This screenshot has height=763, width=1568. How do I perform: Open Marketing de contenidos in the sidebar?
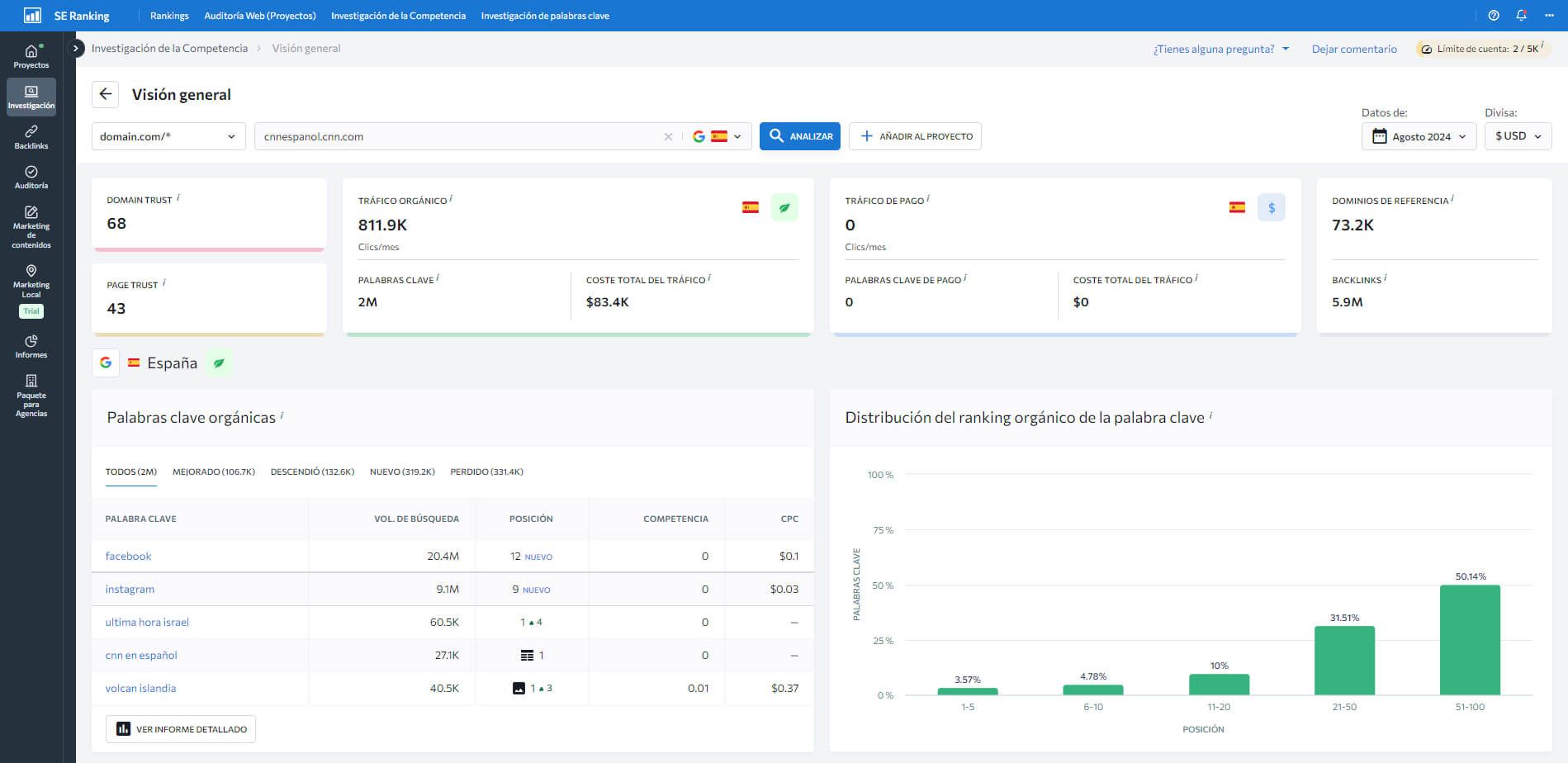coord(31,227)
